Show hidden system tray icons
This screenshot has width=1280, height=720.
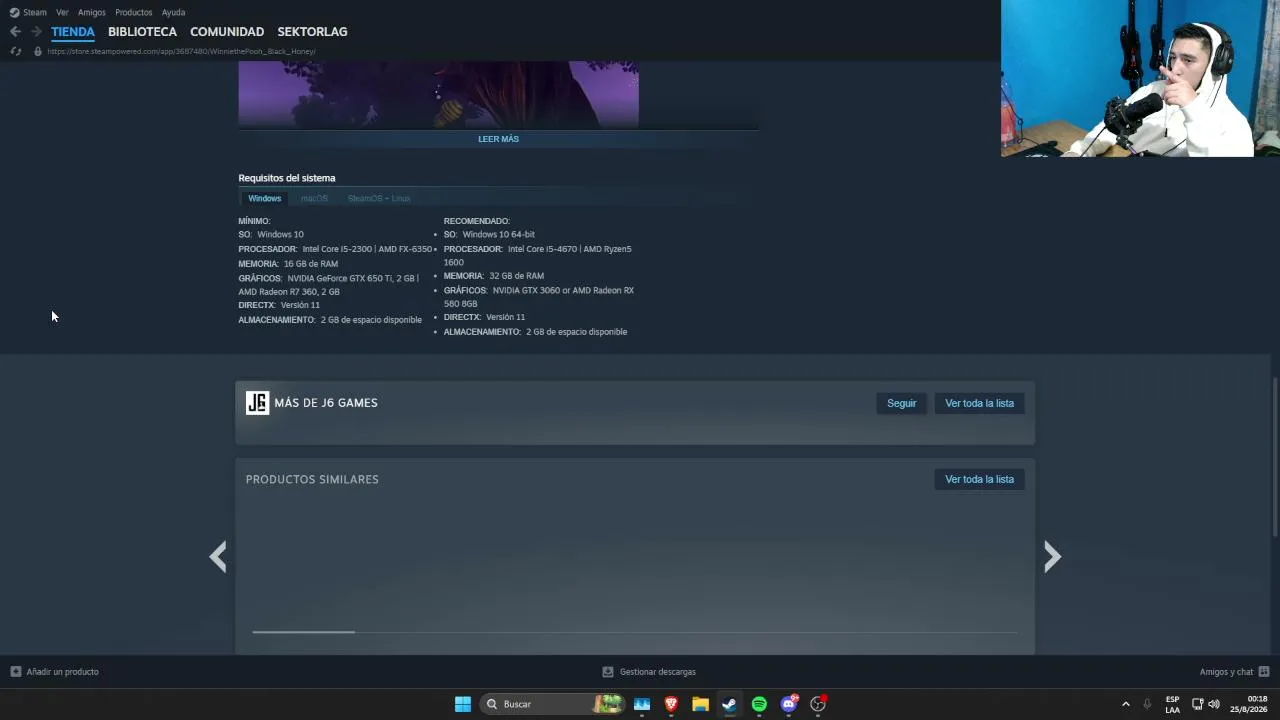point(1125,704)
